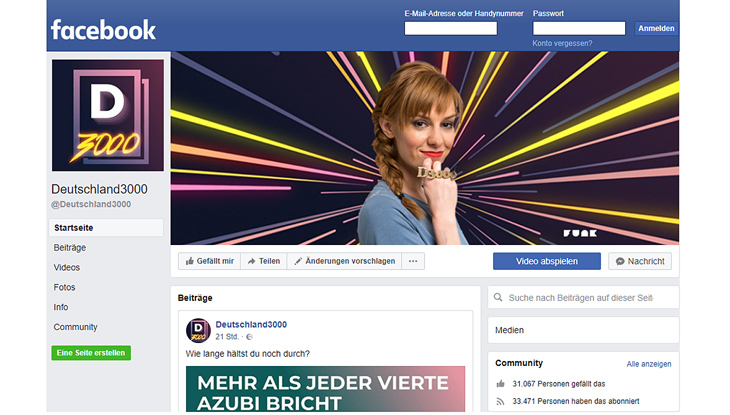
Task: Open the MEHR ALS JEDER VIERTE post image
Action: tap(325, 388)
